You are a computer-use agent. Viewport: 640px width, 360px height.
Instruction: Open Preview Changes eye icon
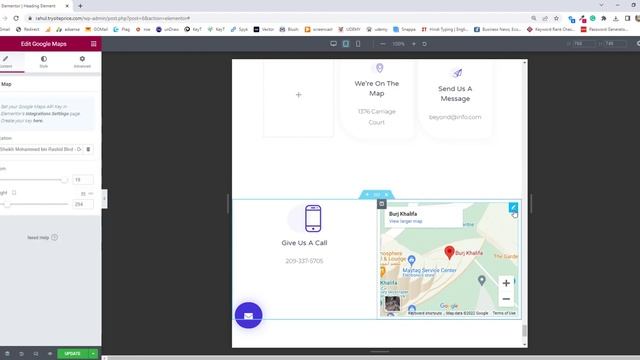pos(50,354)
